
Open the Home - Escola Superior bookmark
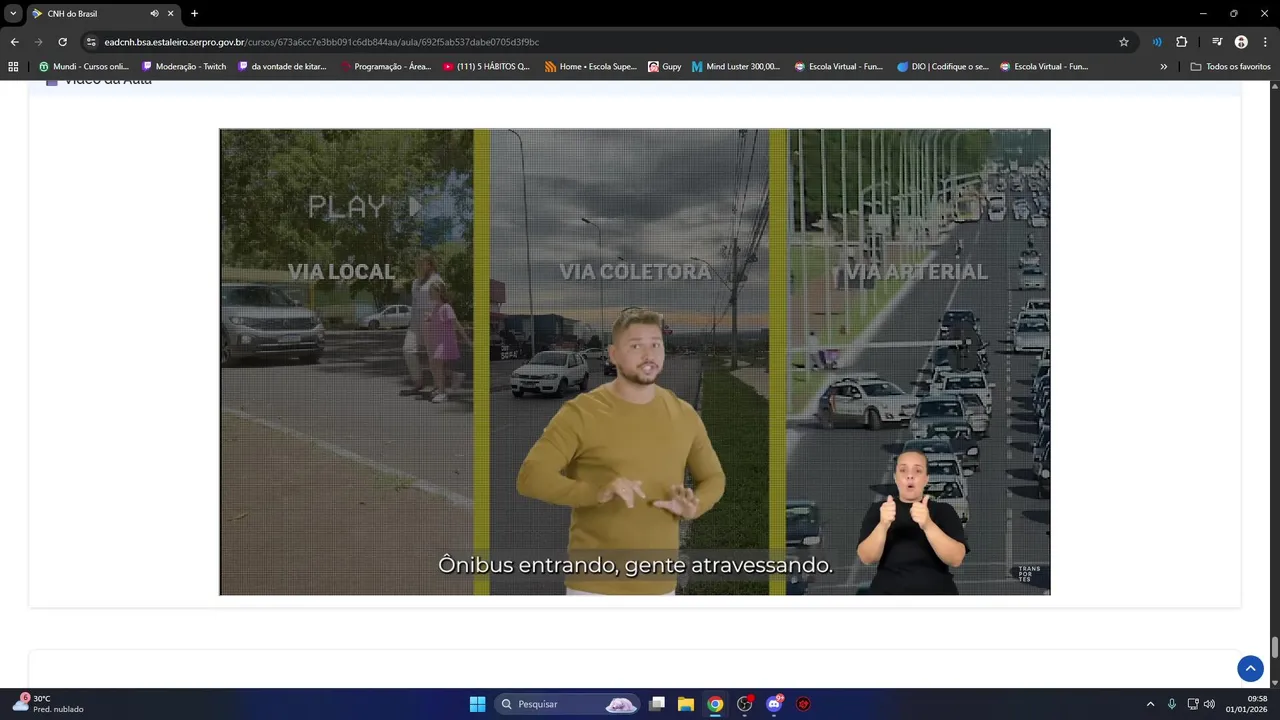pyautogui.click(x=591, y=66)
